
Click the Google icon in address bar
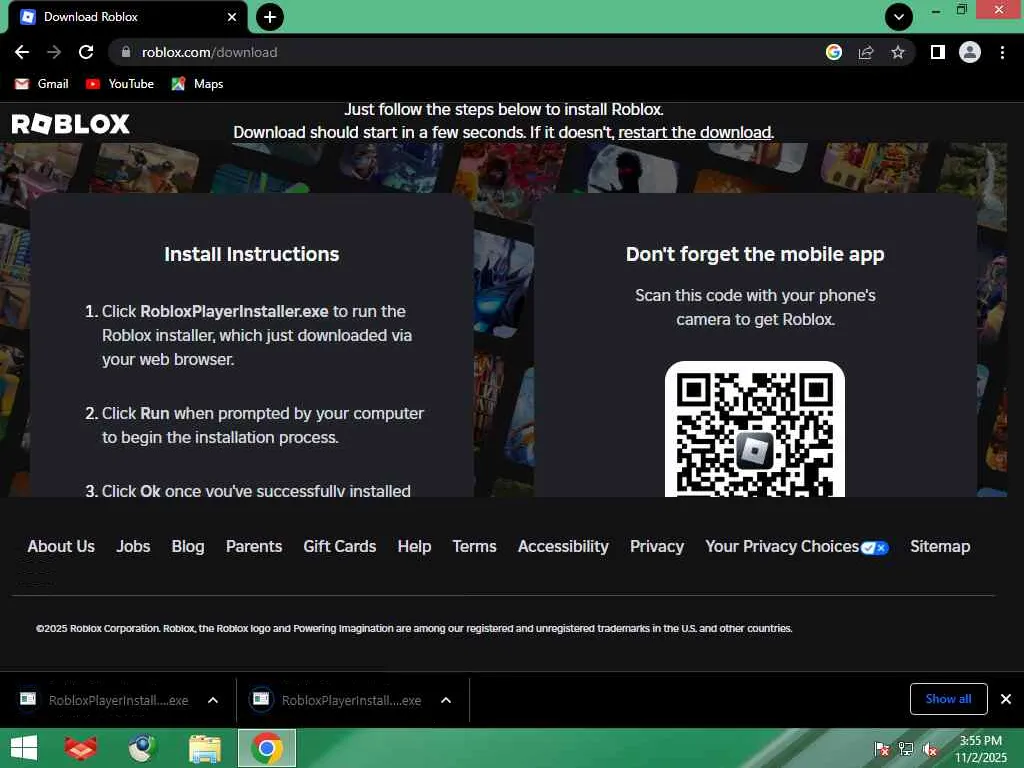coord(834,52)
